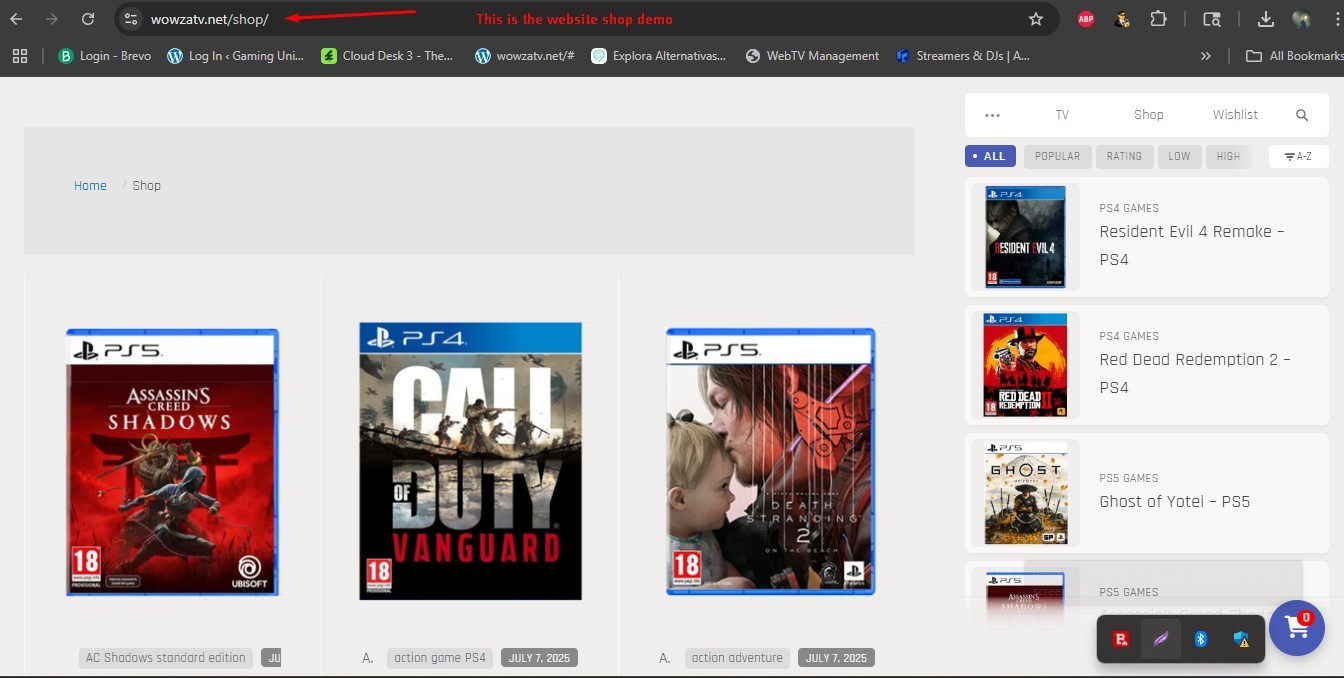Viewport: 1344px width, 678px height.
Task: Click the search magnifier in site navigation
Action: click(1302, 115)
